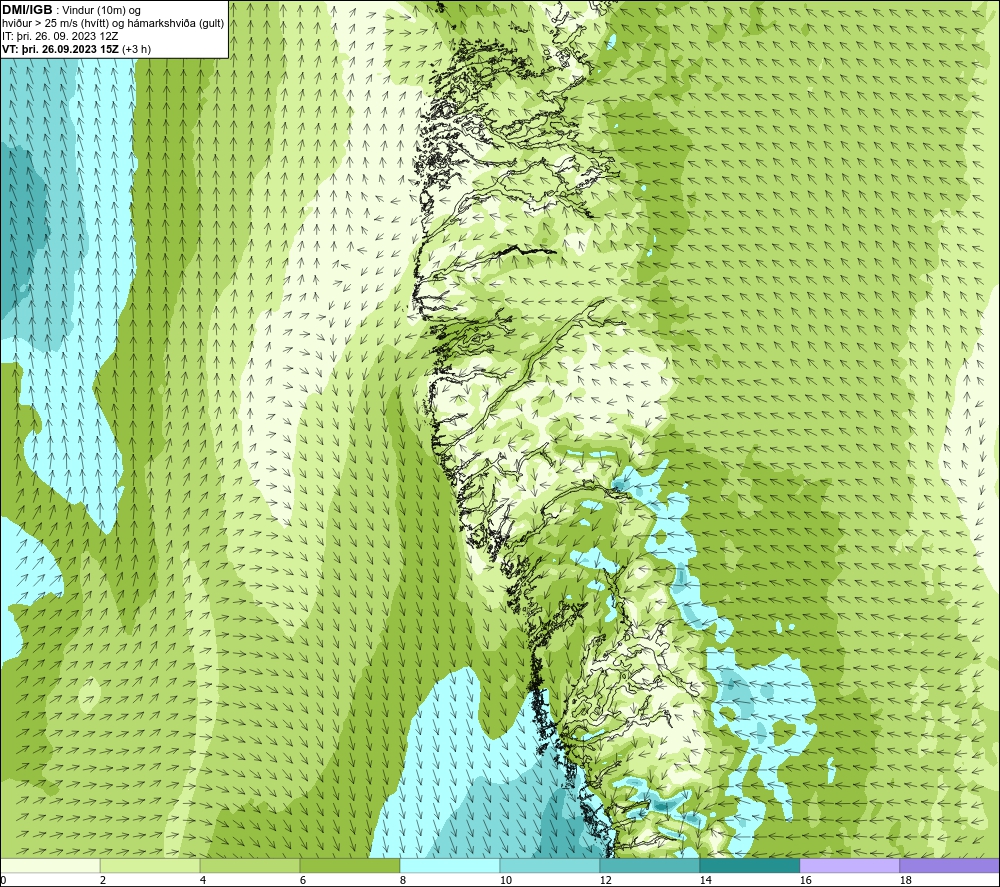Click the "16" tick label on color scale
The height and width of the screenshot is (887, 1000).
[805, 881]
